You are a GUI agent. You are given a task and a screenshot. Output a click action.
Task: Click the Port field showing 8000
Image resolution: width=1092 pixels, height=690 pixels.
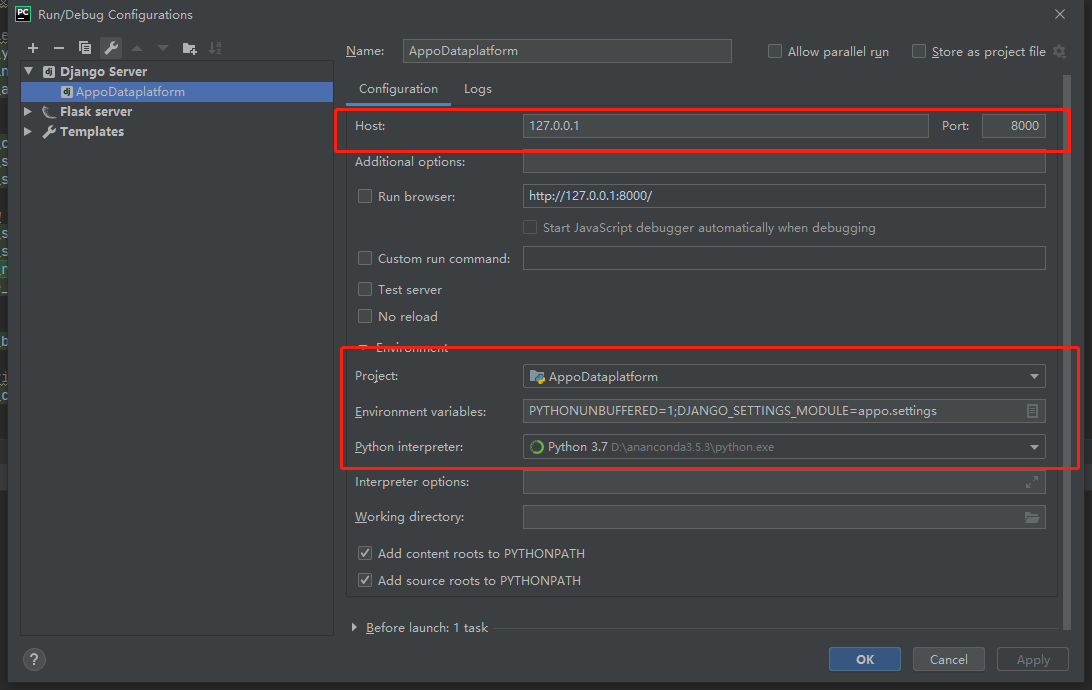coord(1014,126)
